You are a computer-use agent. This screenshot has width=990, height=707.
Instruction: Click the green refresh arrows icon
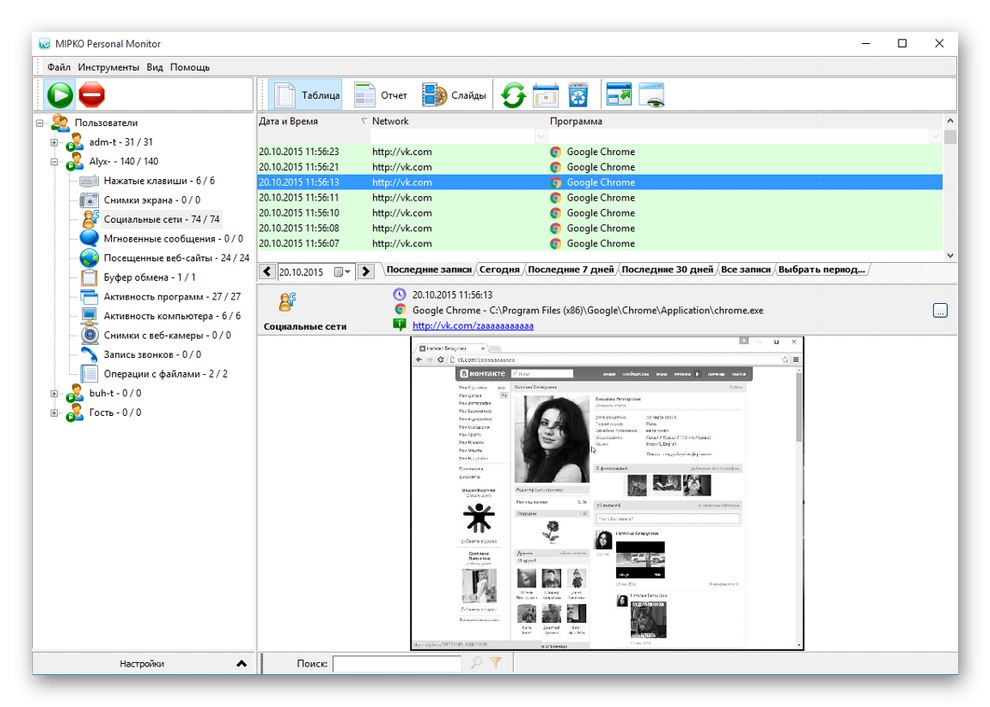tap(513, 96)
